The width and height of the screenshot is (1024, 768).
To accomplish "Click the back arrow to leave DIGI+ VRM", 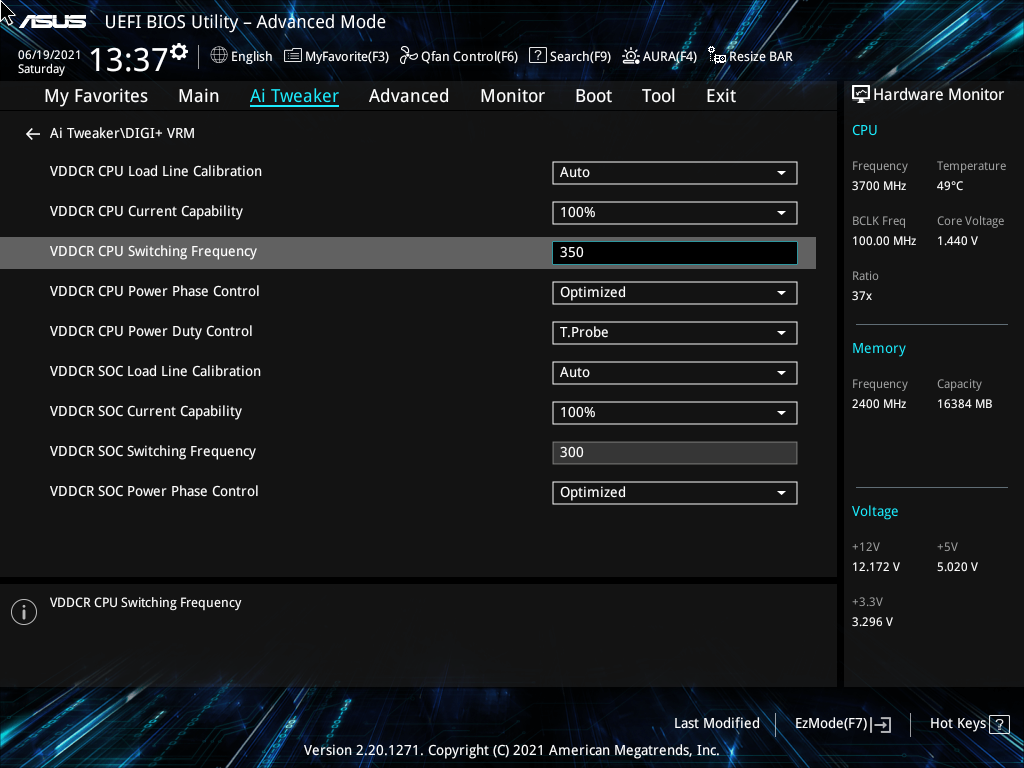I will [32, 133].
